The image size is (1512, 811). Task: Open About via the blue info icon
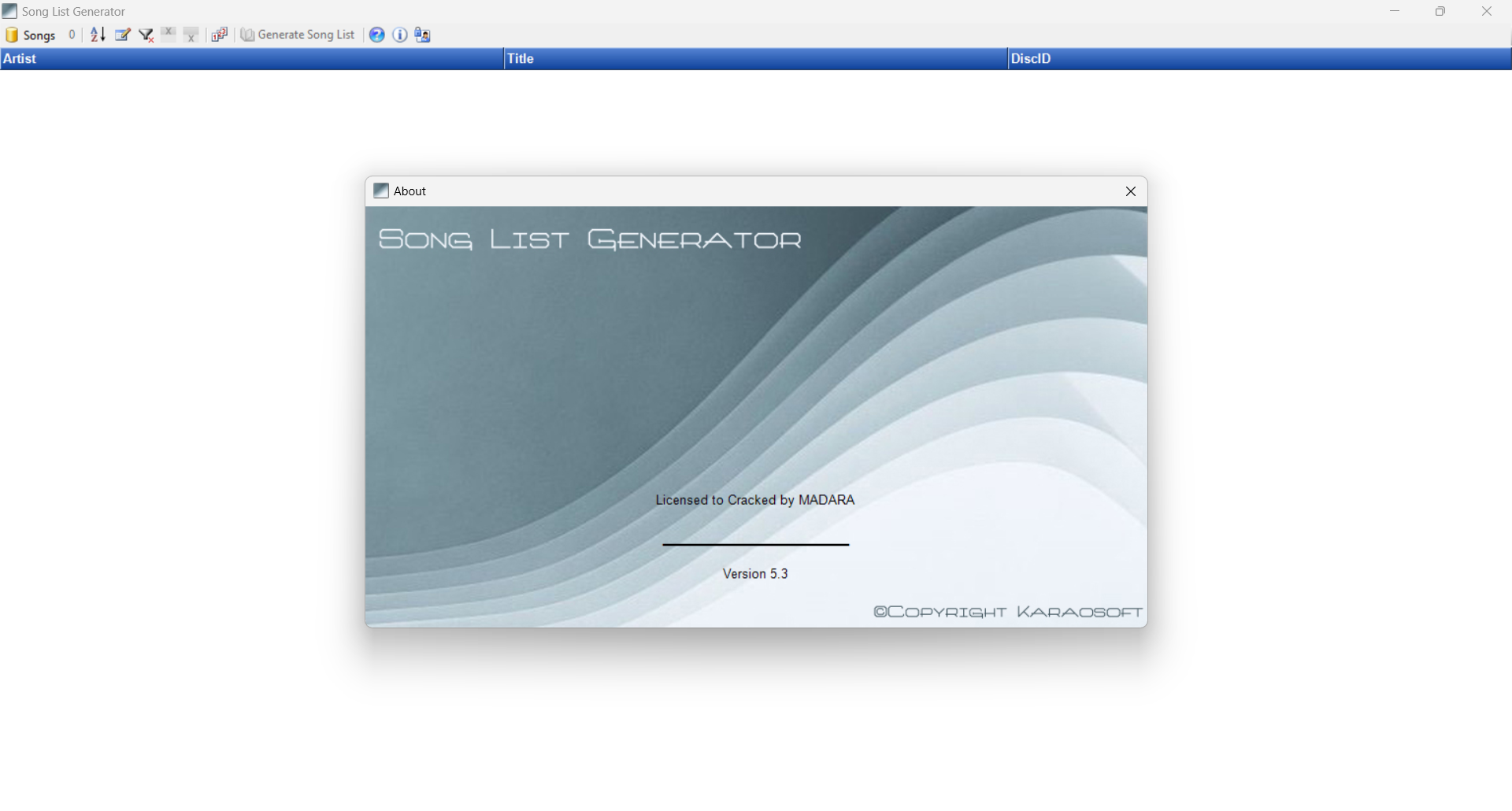pos(400,35)
